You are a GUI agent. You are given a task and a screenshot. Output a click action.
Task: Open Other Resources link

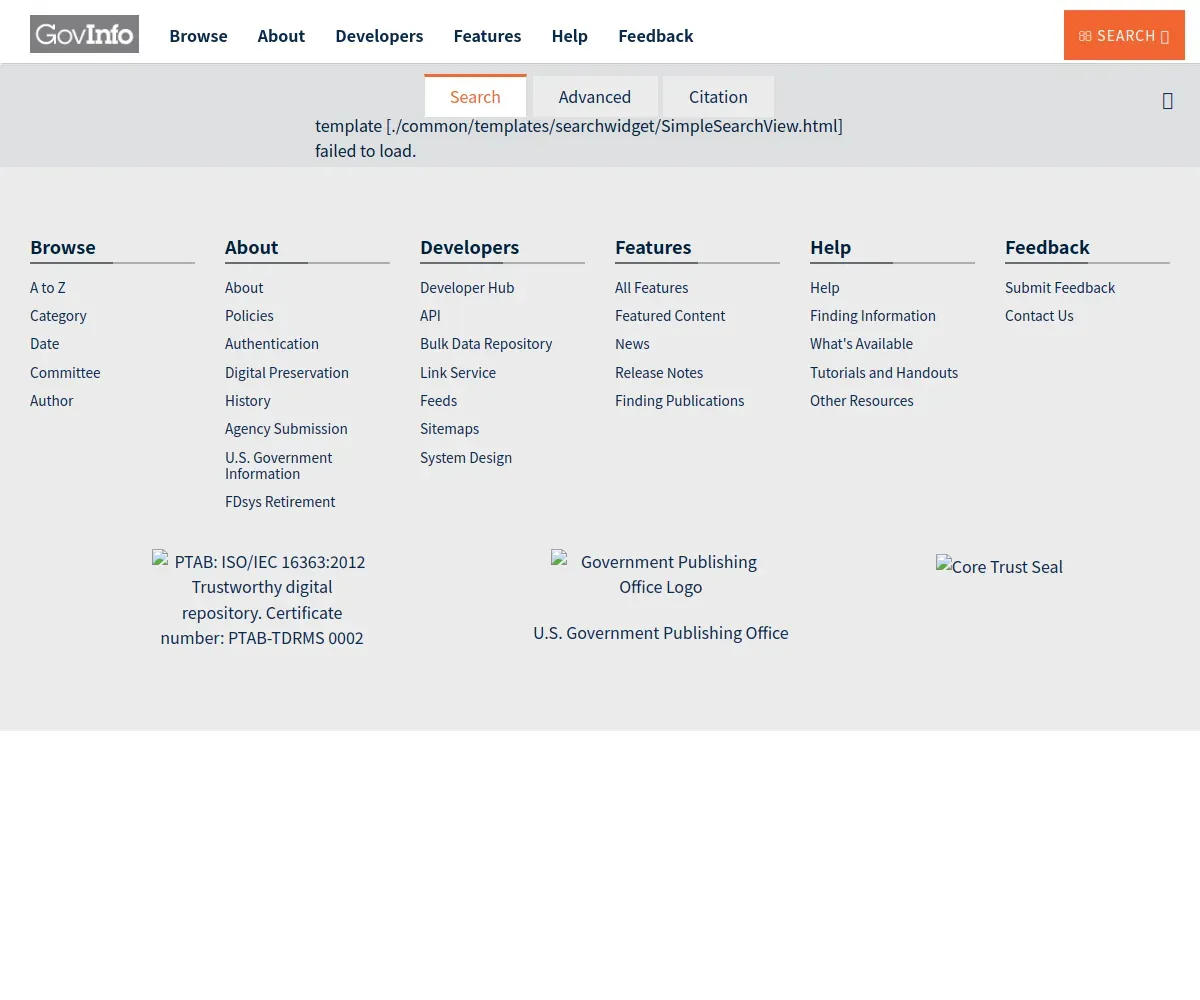[862, 401]
